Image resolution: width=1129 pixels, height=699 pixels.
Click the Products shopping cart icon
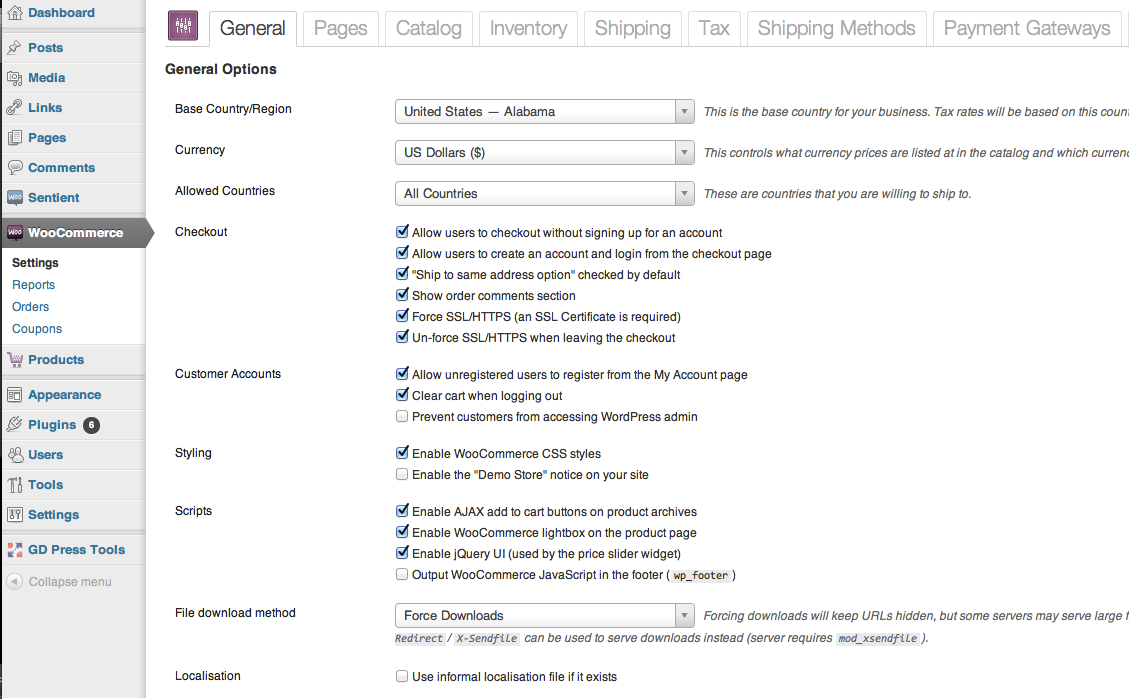pos(14,360)
